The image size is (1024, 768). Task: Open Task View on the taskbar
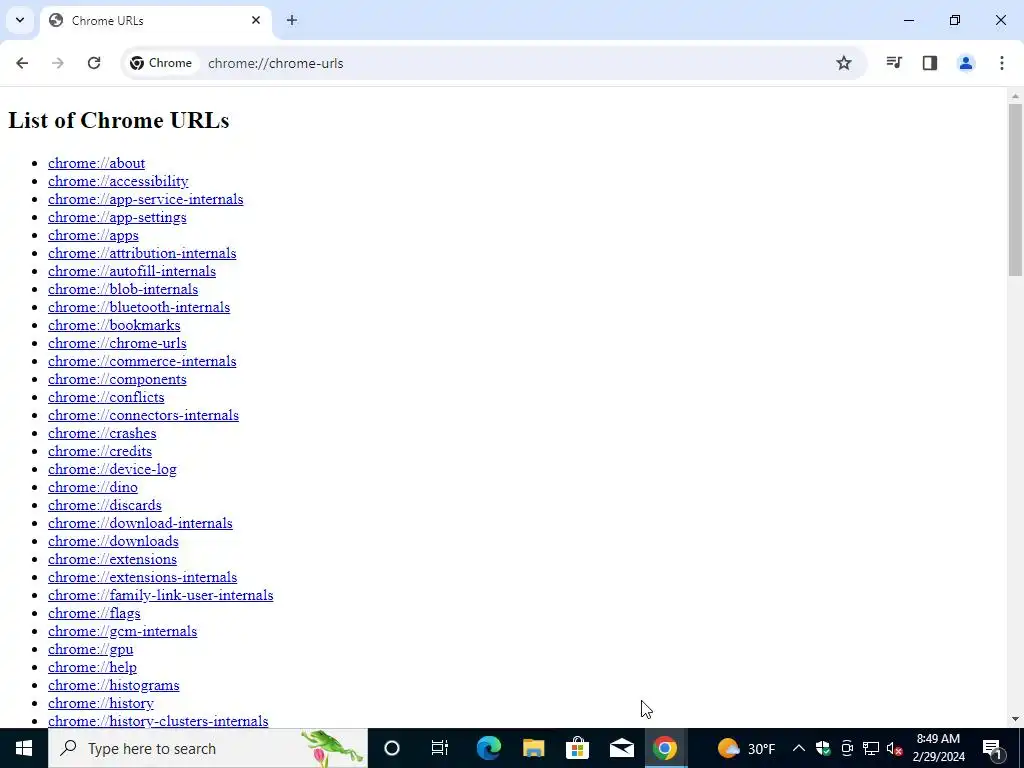[x=440, y=748]
